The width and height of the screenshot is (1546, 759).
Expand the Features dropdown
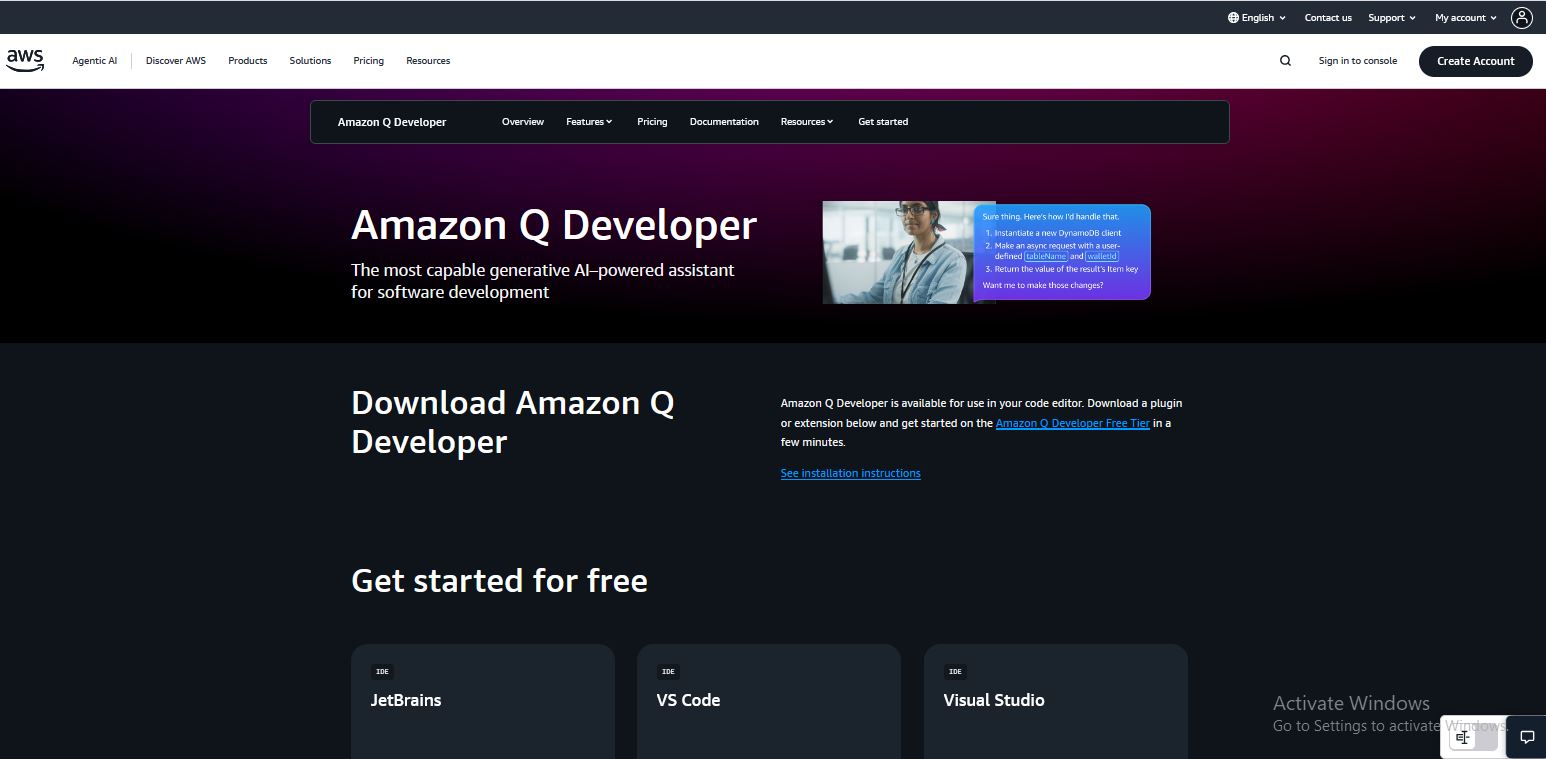tap(589, 121)
